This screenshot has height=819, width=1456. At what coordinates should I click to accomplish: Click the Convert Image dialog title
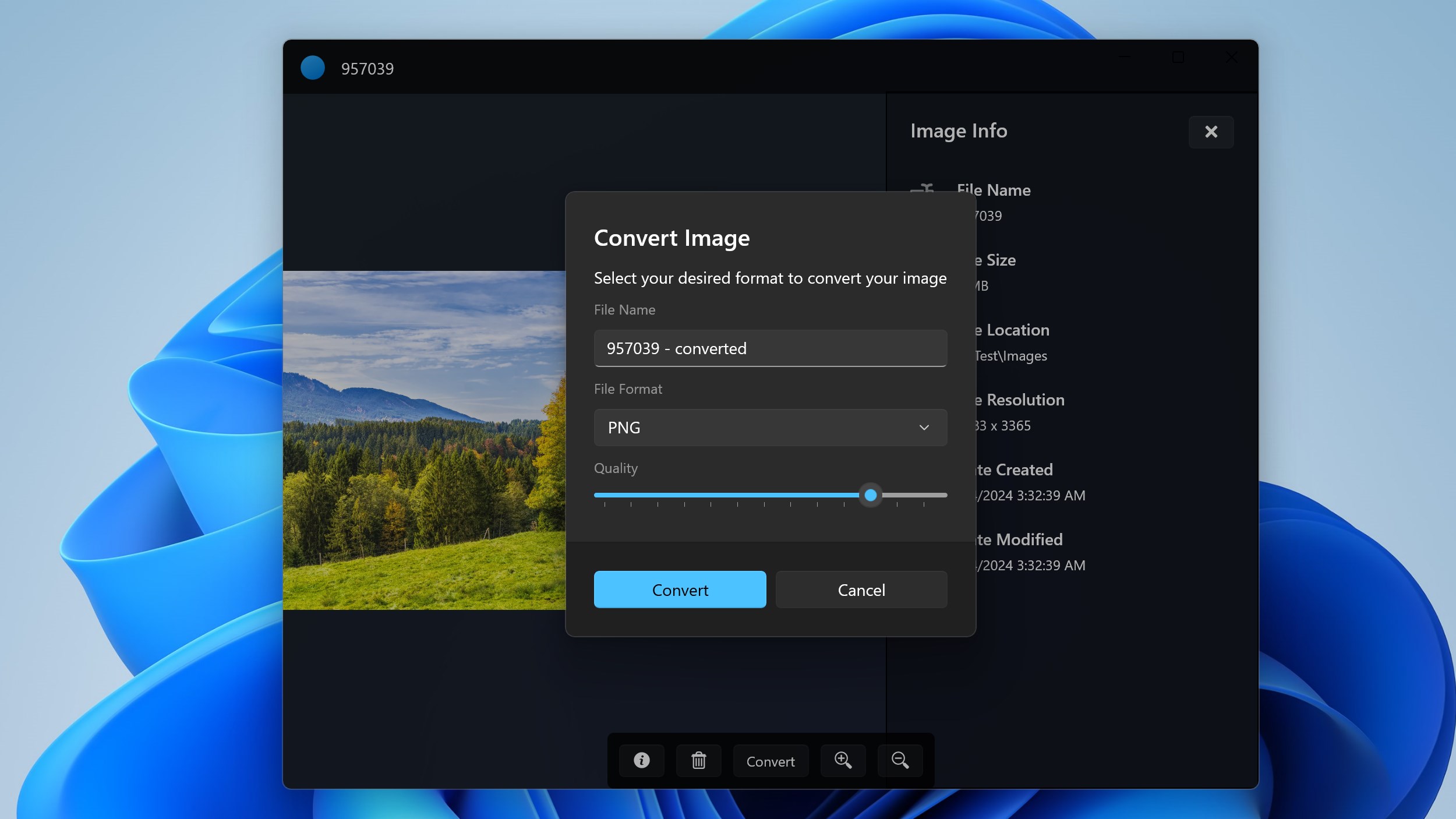point(672,238)
